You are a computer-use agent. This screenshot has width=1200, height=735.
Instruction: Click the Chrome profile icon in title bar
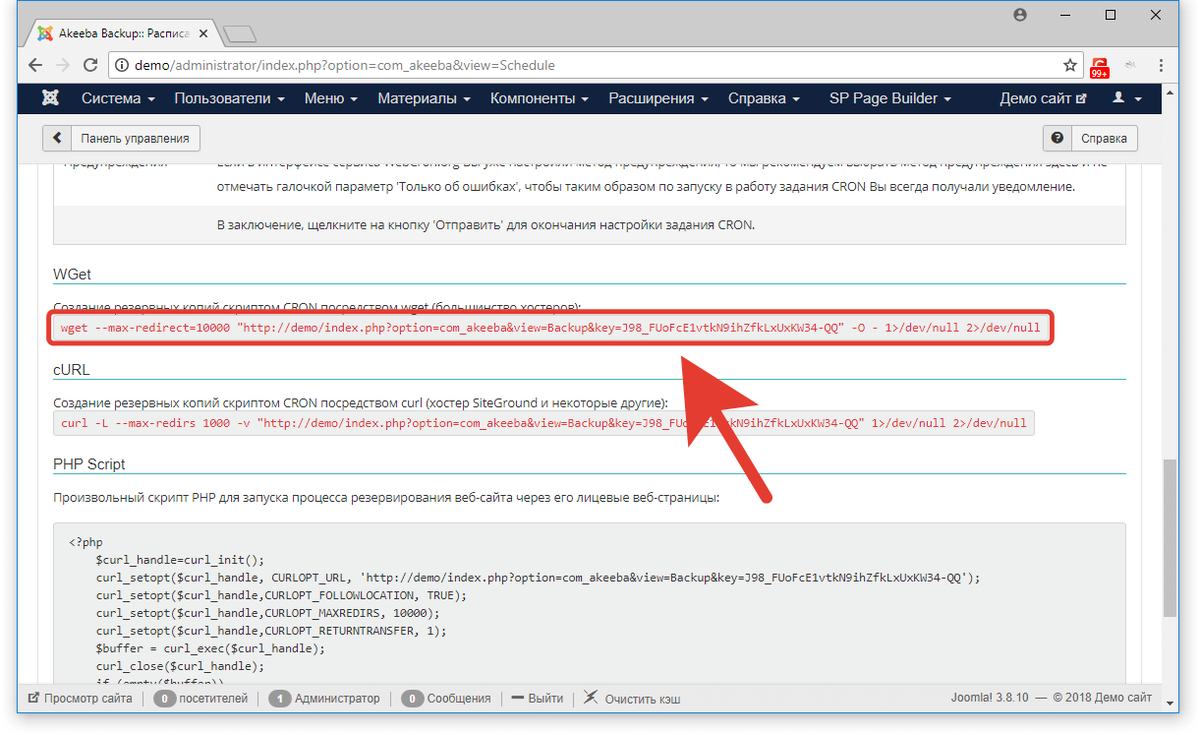point(1019,15)
